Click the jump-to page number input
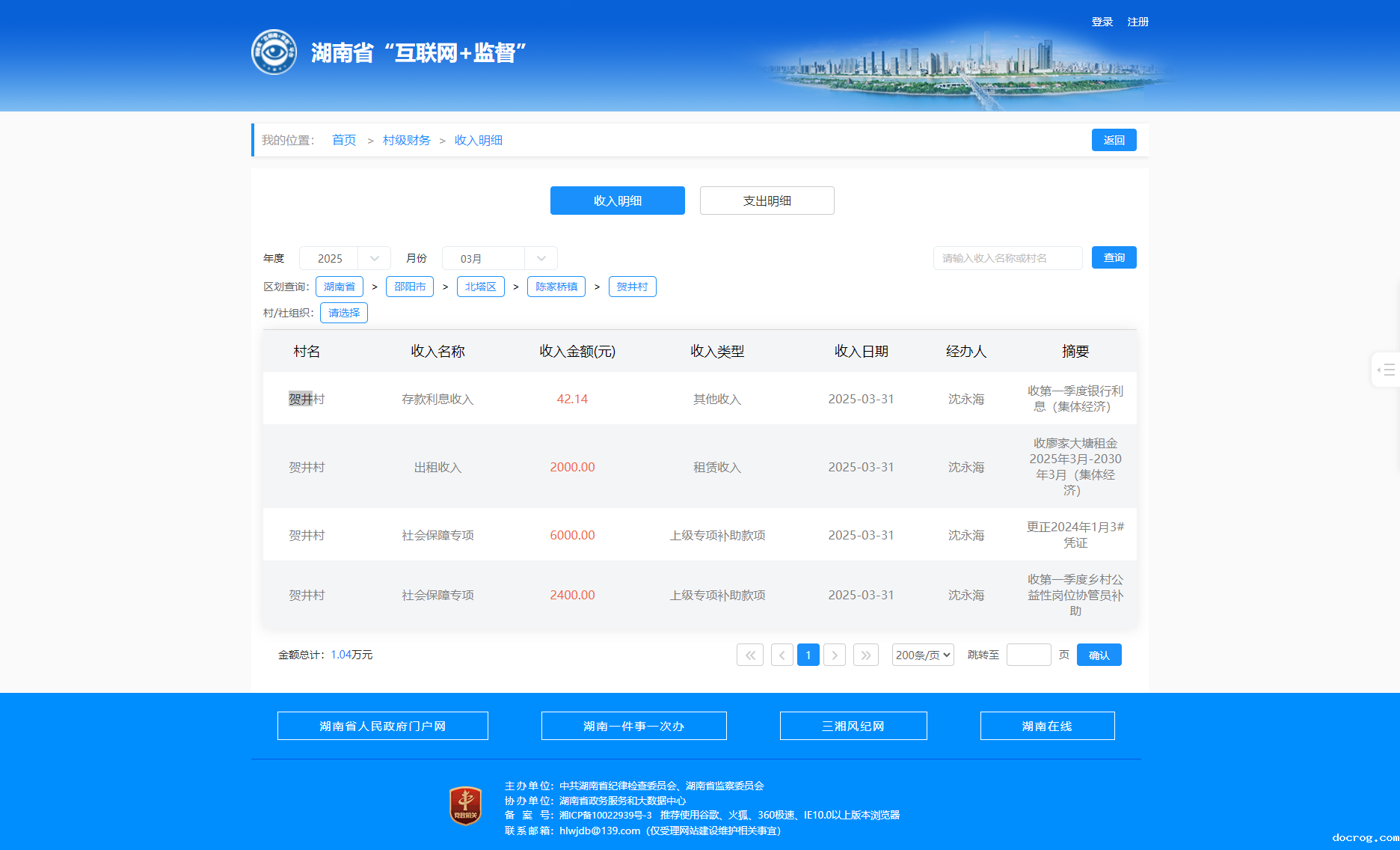The image size is (1400, 850). 1028,655
